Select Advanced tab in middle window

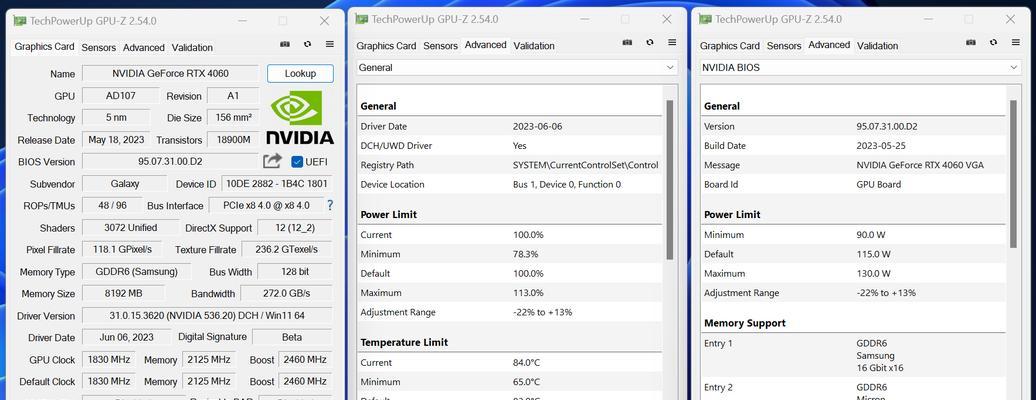click(486, 45)
